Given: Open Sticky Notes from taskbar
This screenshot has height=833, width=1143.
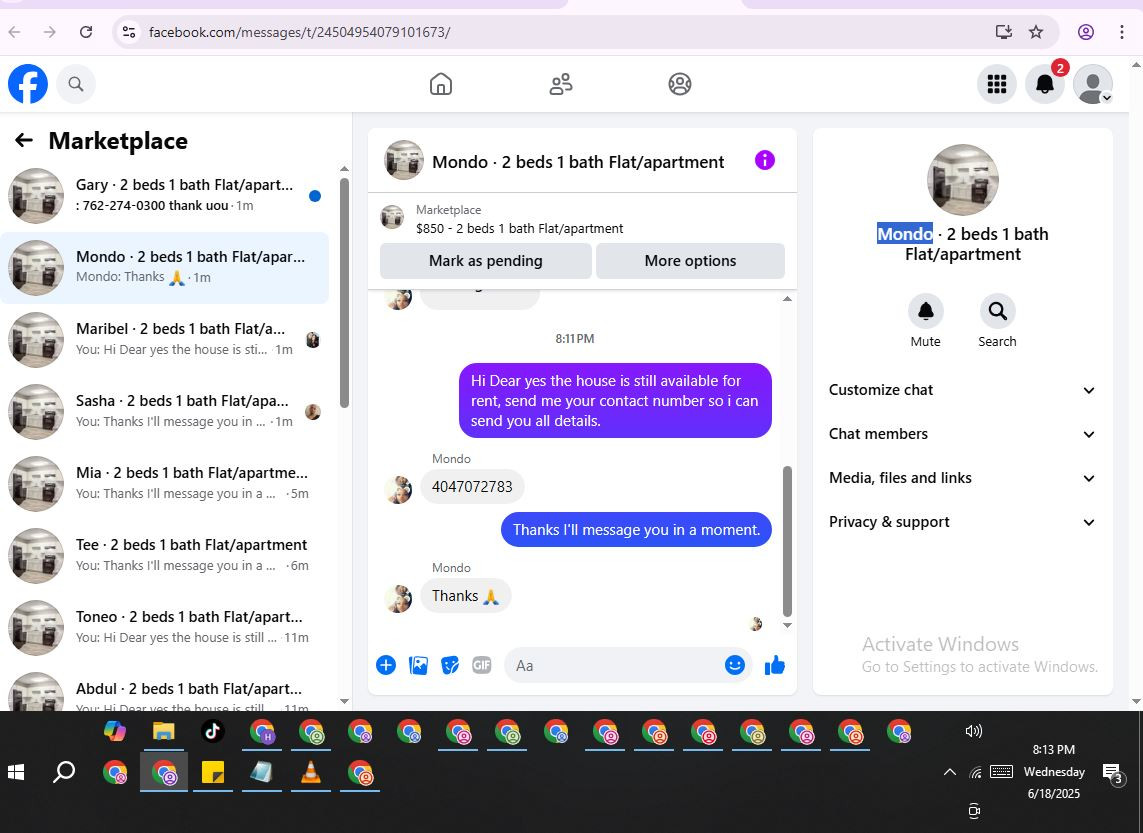Looking at the screenshot, I should [x=212, y=772].
